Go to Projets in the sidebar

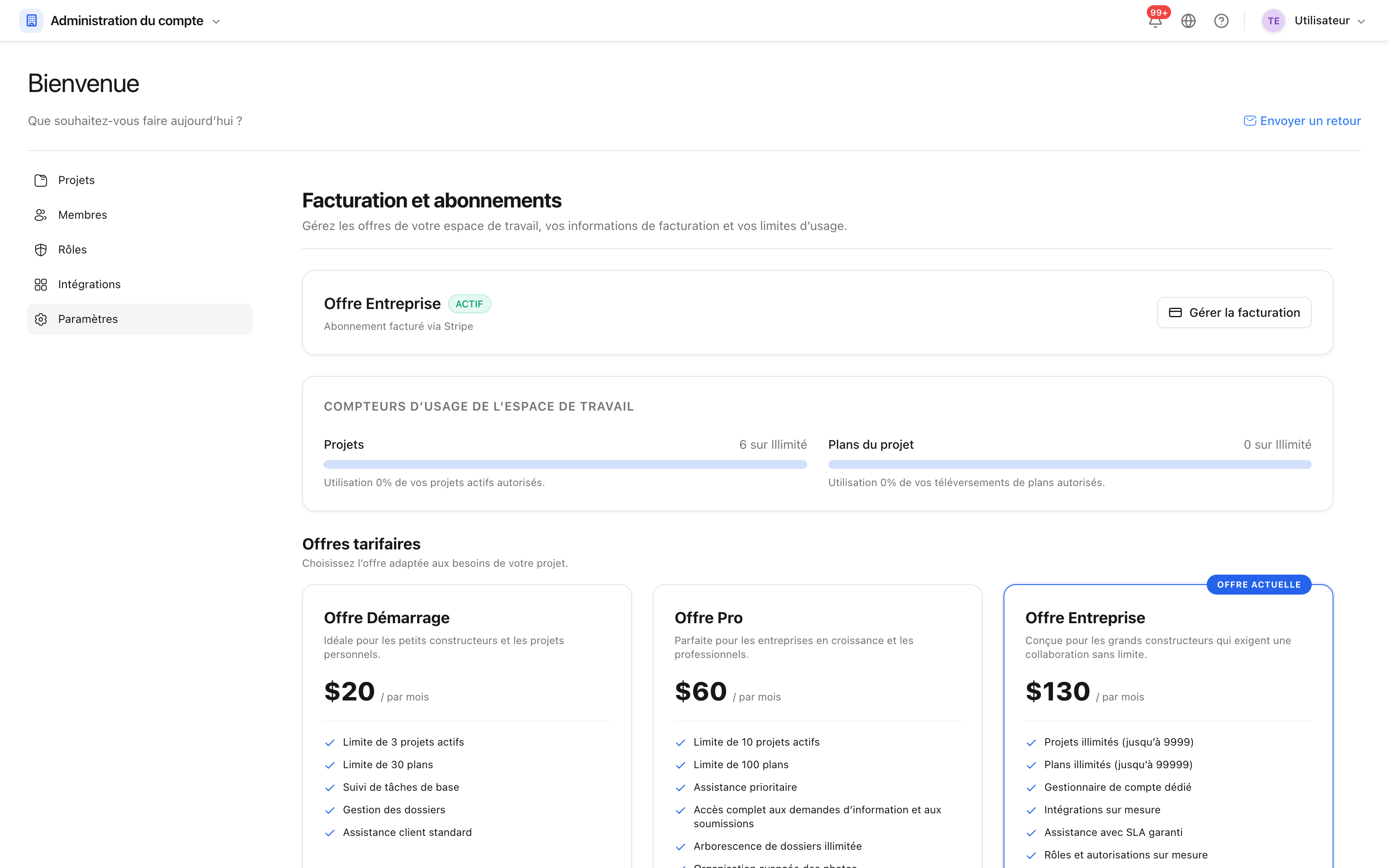coord(139,180)
